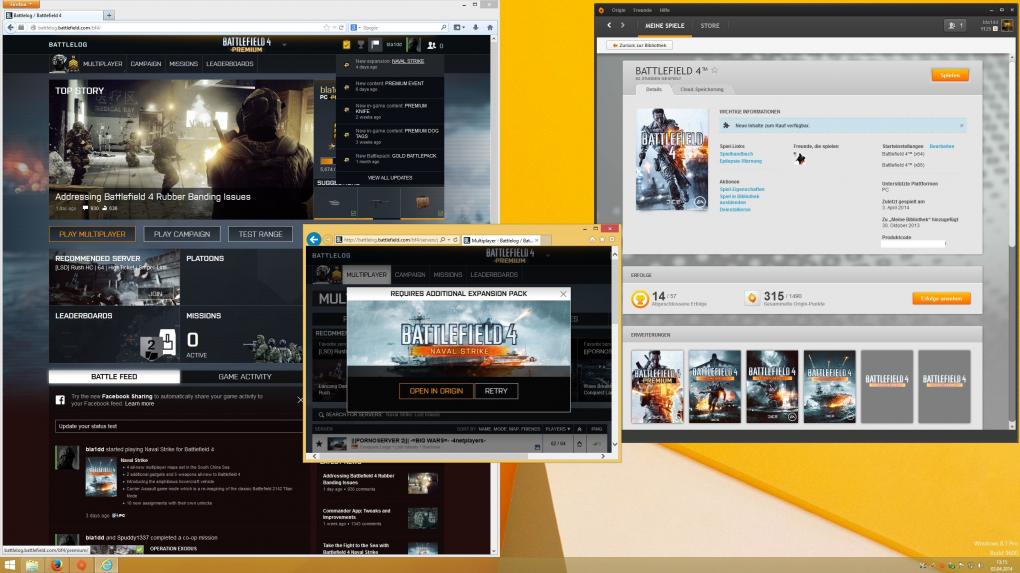The image size is (1020, 573).
Task: Click the Update your status text field
Action: (x=178, y=426)
